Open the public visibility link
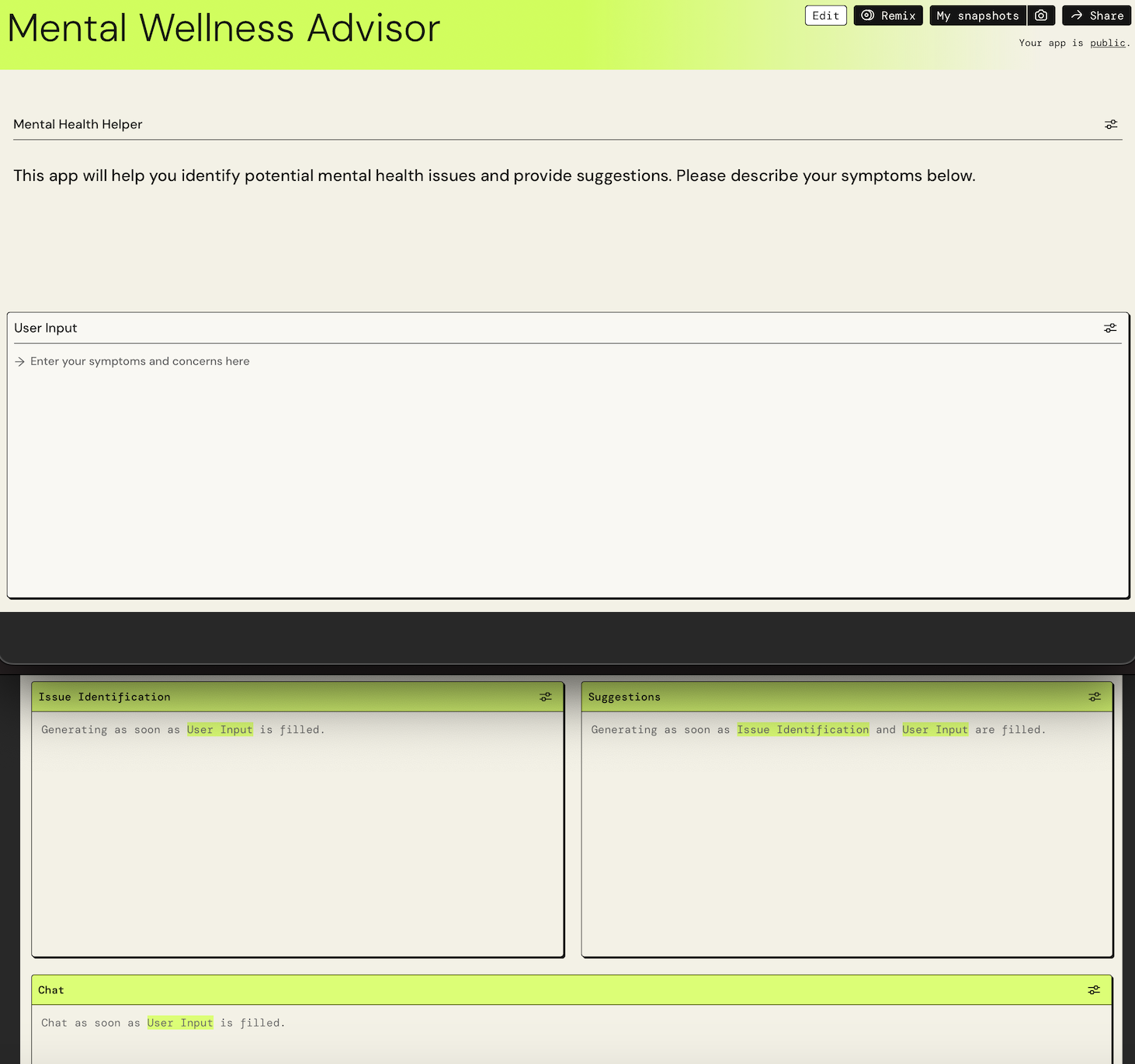 point(1108,43)
